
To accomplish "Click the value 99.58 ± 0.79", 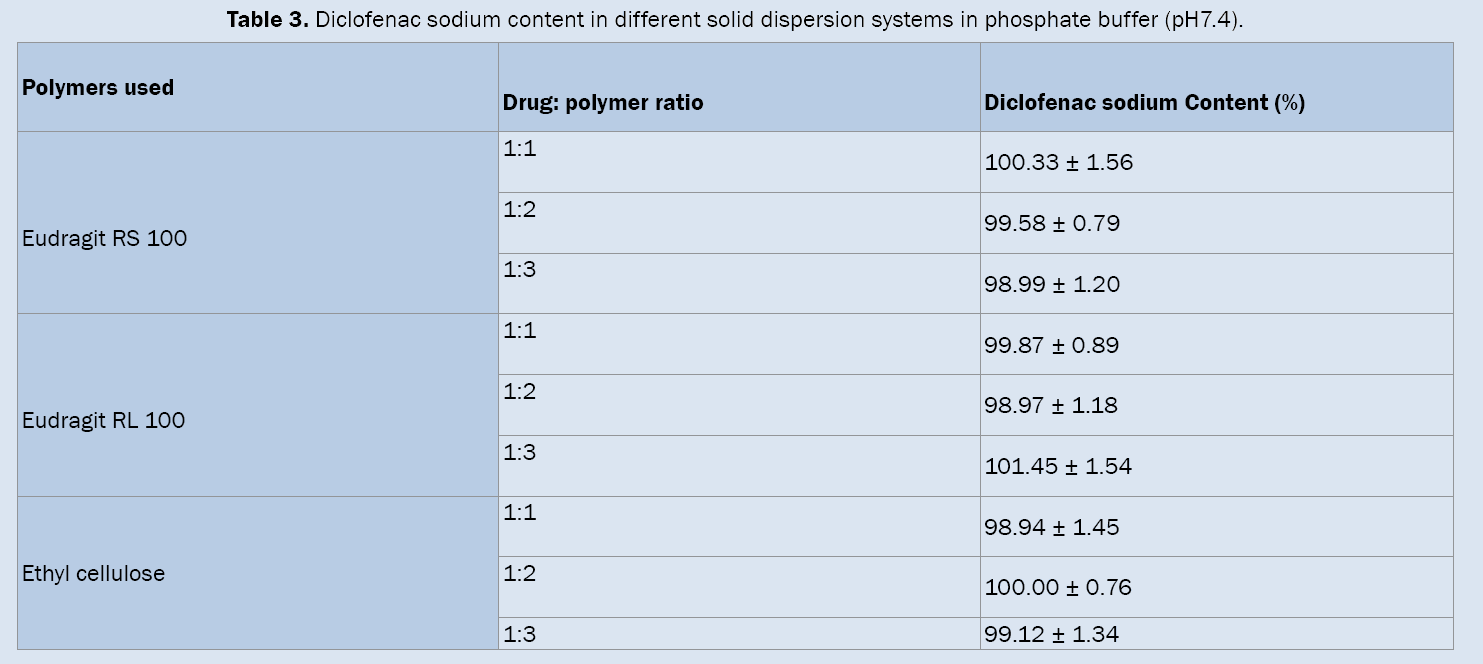I will 1052,223.
